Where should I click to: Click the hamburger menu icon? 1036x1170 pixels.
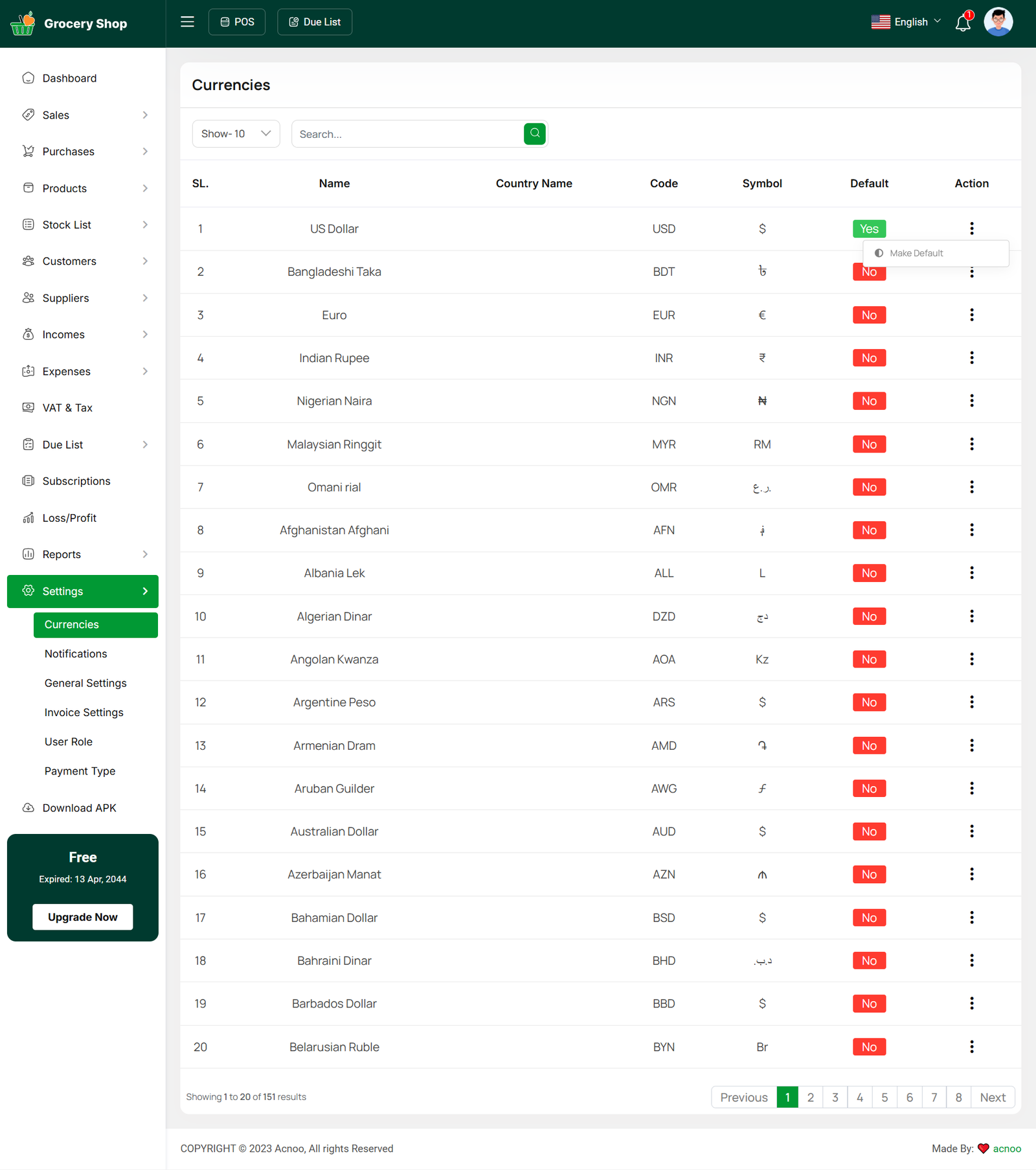point(187,22)
